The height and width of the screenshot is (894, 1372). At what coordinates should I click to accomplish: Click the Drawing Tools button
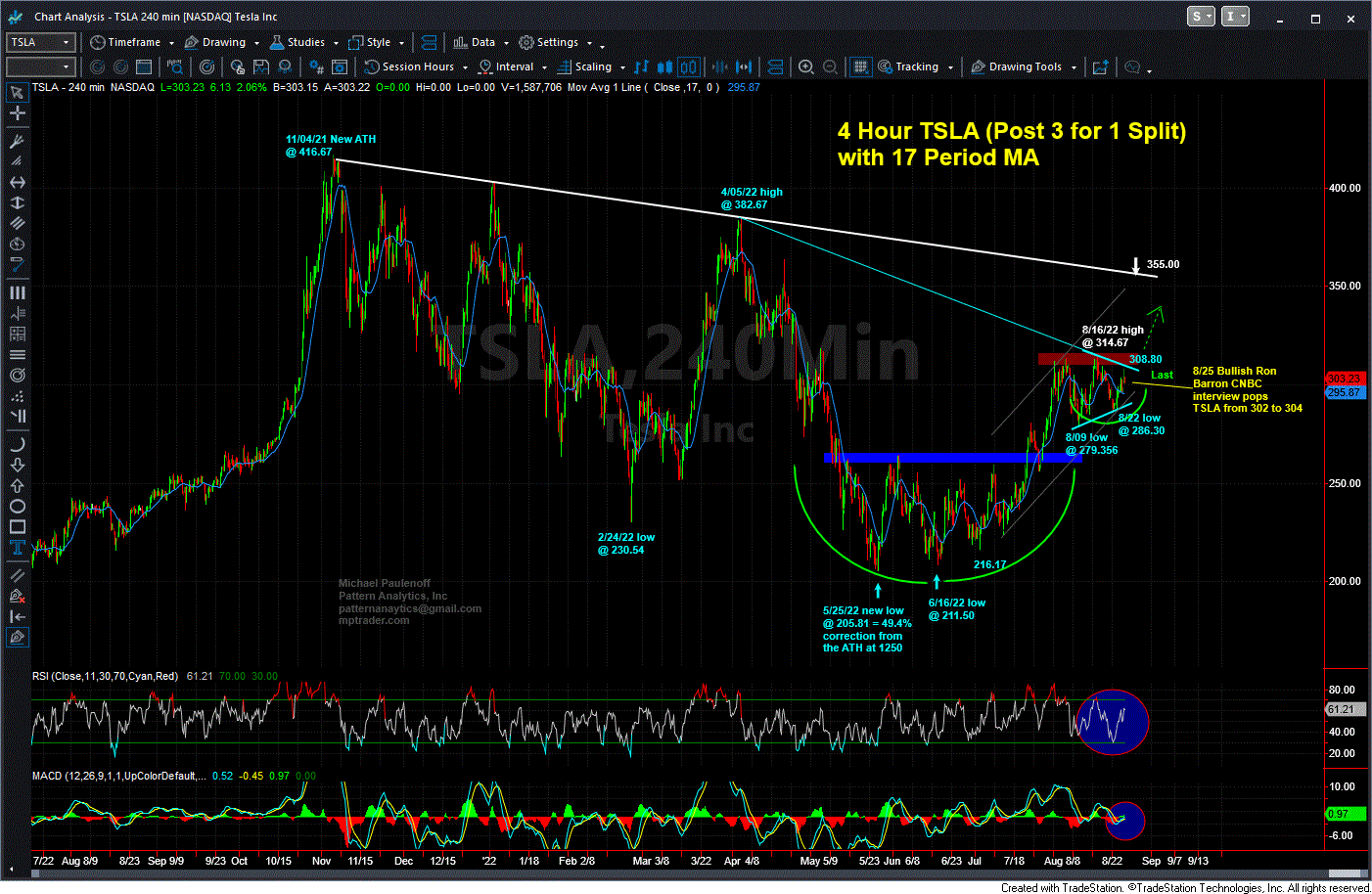click(1017, 67)
